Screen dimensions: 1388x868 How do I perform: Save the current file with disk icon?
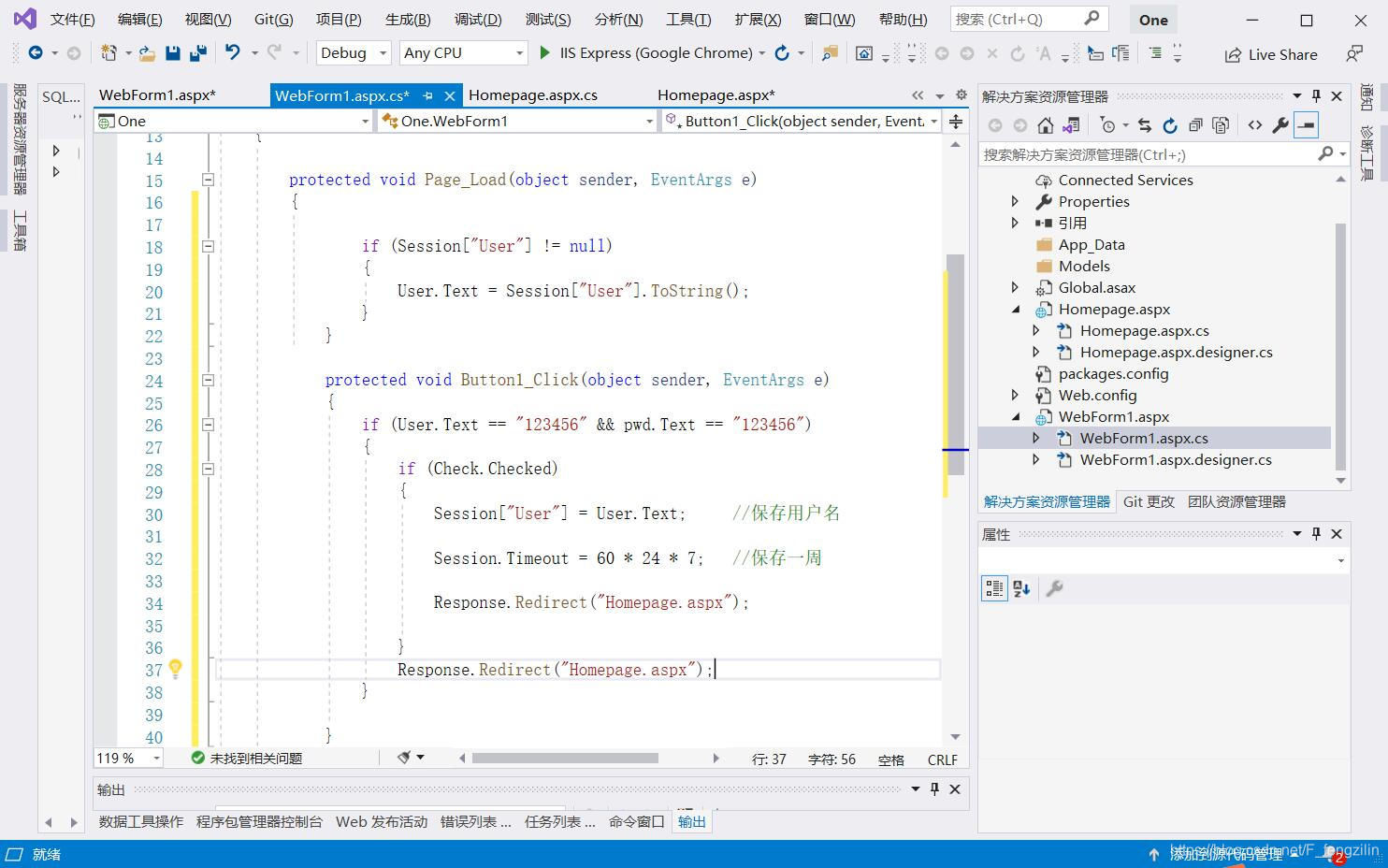(172, 53)
